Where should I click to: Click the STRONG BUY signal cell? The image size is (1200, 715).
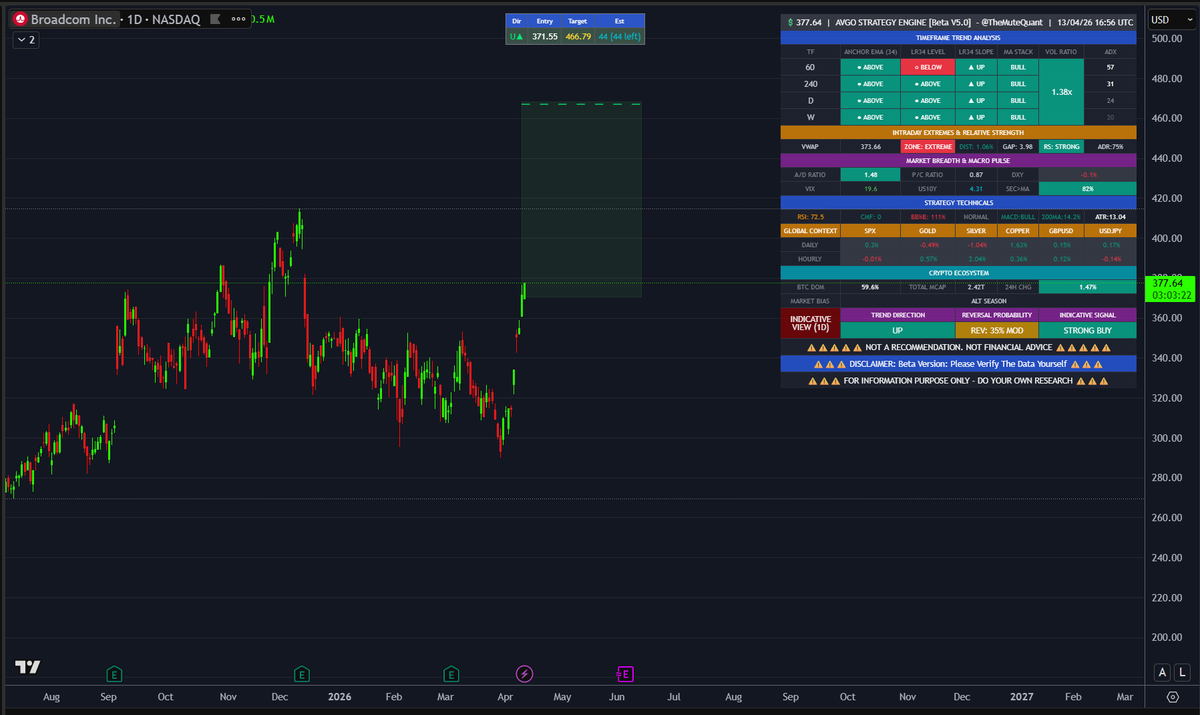click(1087, 330)
